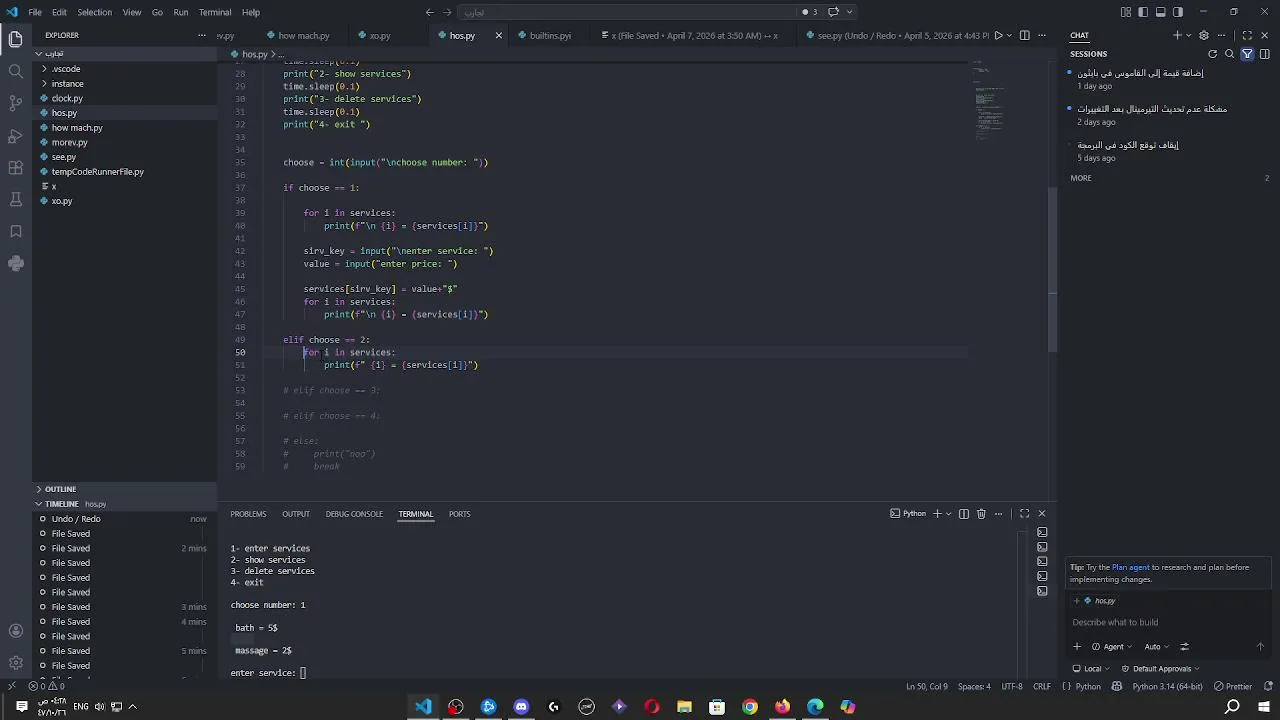1280x720 pixels.
Task: Add context with plus in chat input
Action: coord(1077,647)
